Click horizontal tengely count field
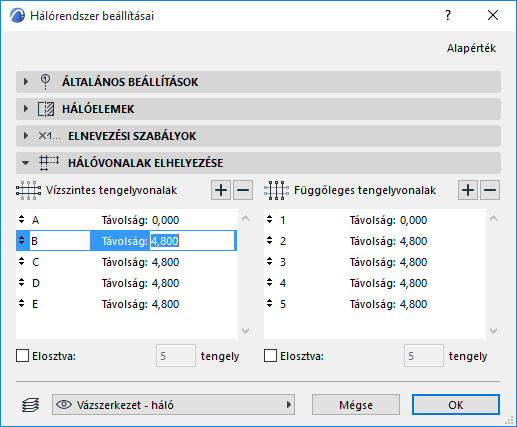The image size is (517, 427). pos(176,356)
